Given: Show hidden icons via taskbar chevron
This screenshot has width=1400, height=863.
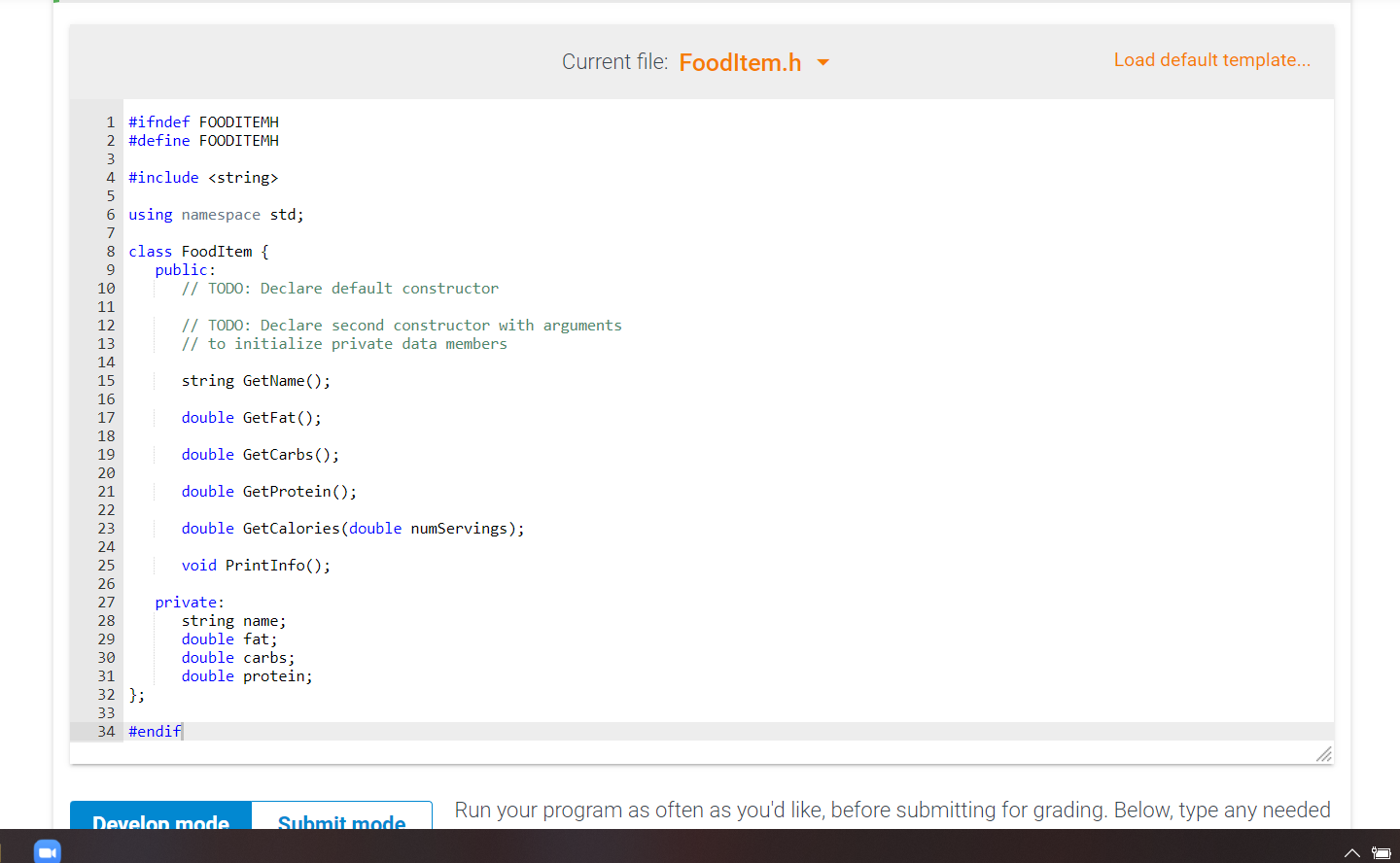Looking at the screenshot, I should (x=1351, y=851).
